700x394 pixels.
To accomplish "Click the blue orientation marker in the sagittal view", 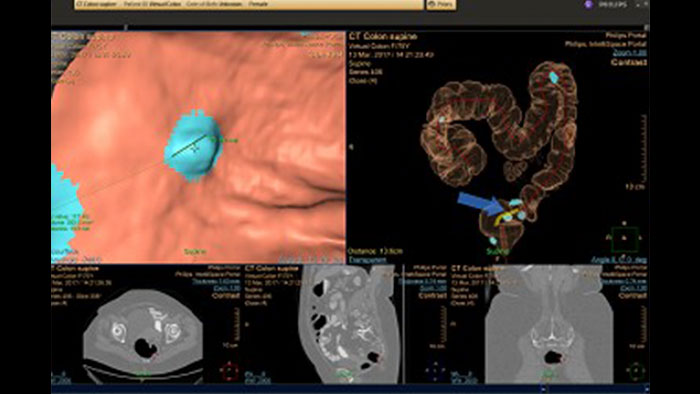I will pyautogui.click(x=435, y=370).
